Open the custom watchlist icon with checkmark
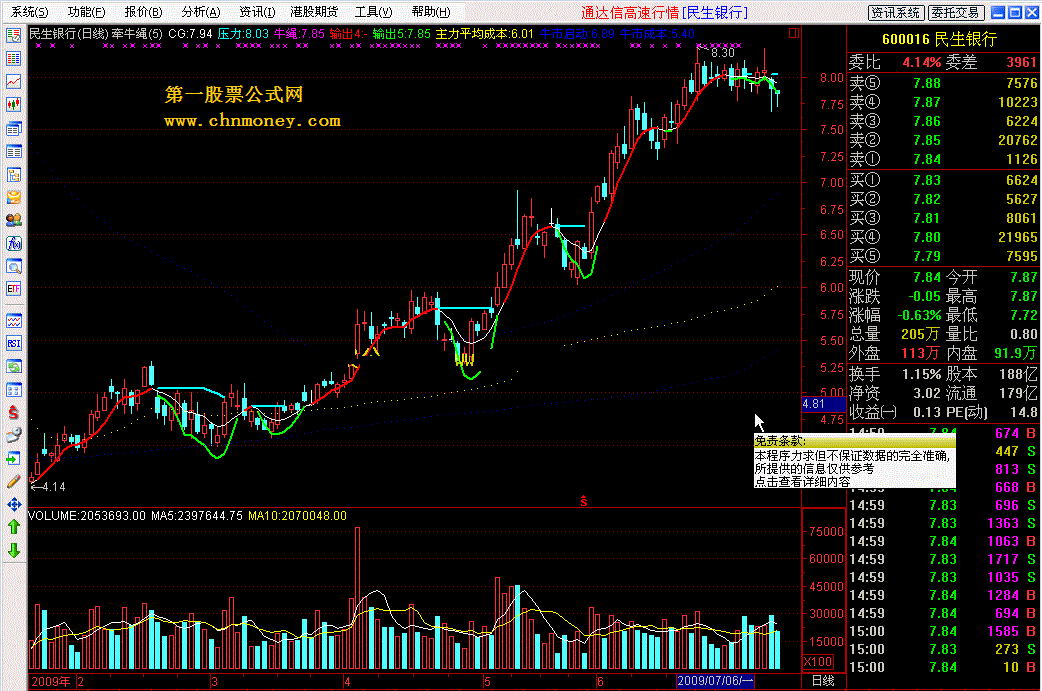This screenshot has height=691, width=1042. [x=13, y=36]
